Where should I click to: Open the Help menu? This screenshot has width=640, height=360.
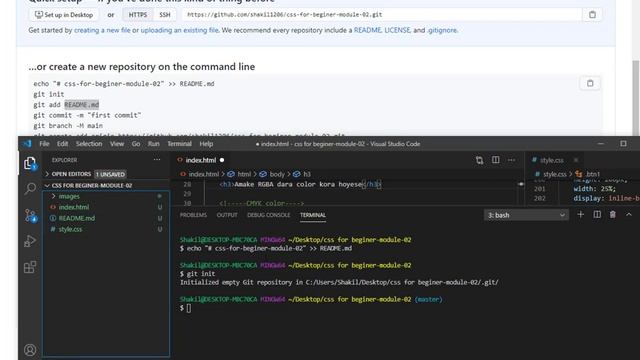click(x=206, y=144)
